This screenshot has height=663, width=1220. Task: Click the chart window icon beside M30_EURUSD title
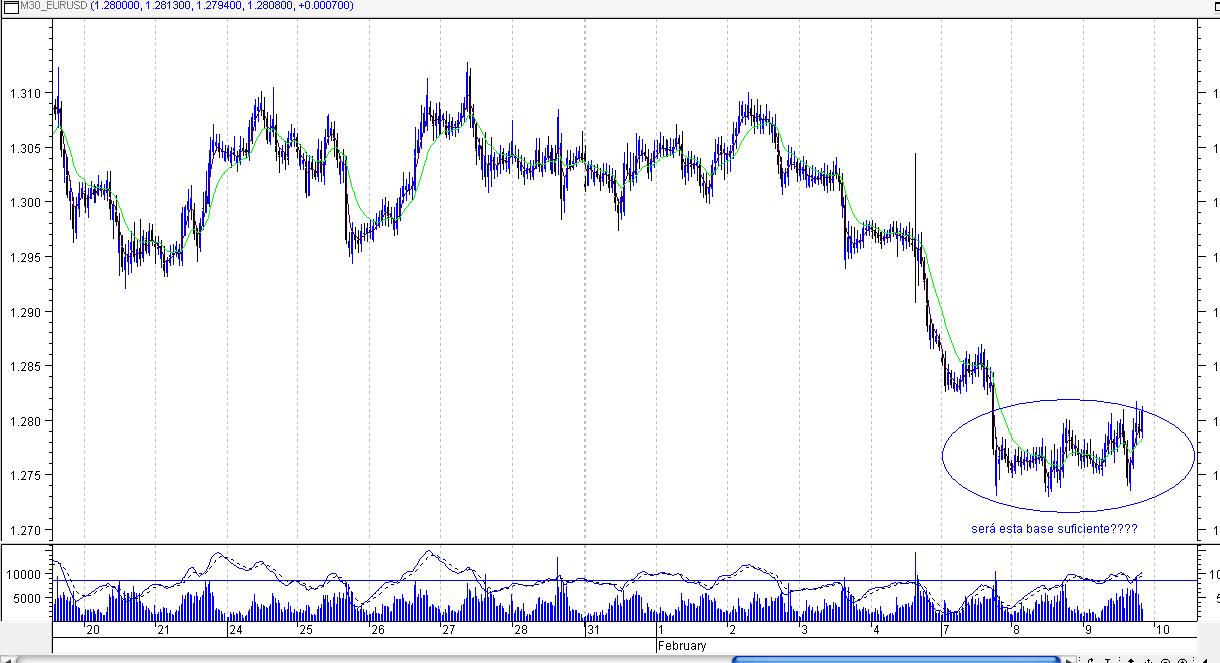10,6
